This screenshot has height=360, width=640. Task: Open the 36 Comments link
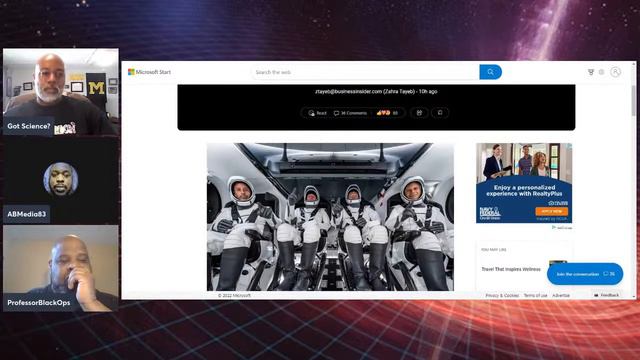coord(350,113)
